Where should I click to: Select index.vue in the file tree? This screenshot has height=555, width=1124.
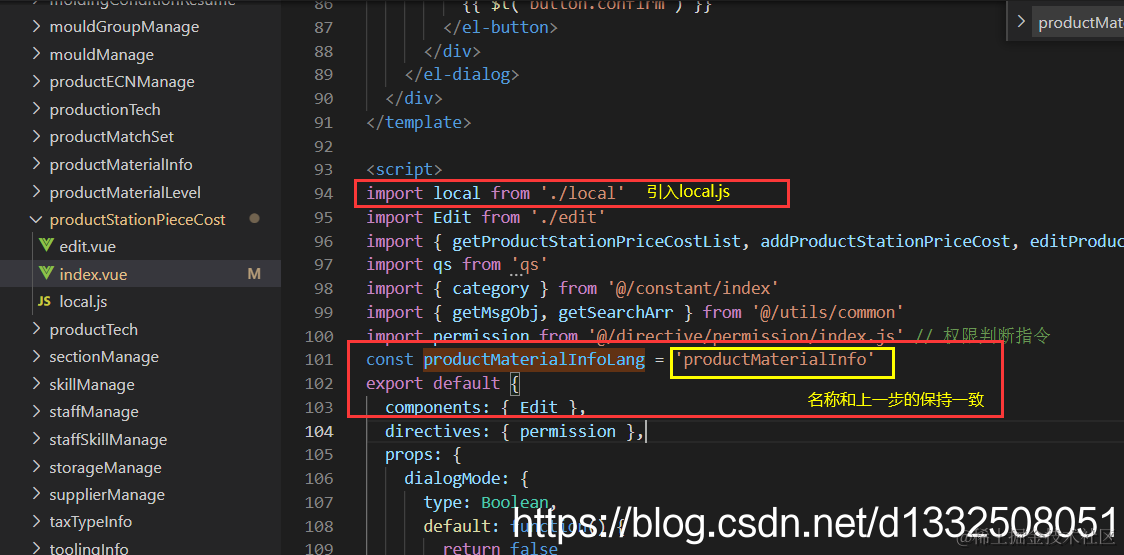[x=93, y=275]
